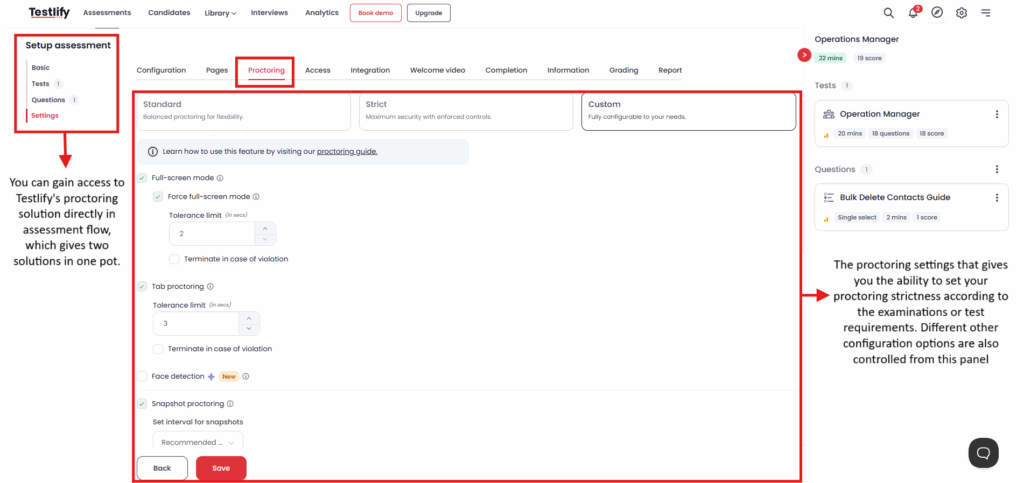Click the Back button
1024x483 pixels.
(x=162, y=468)
